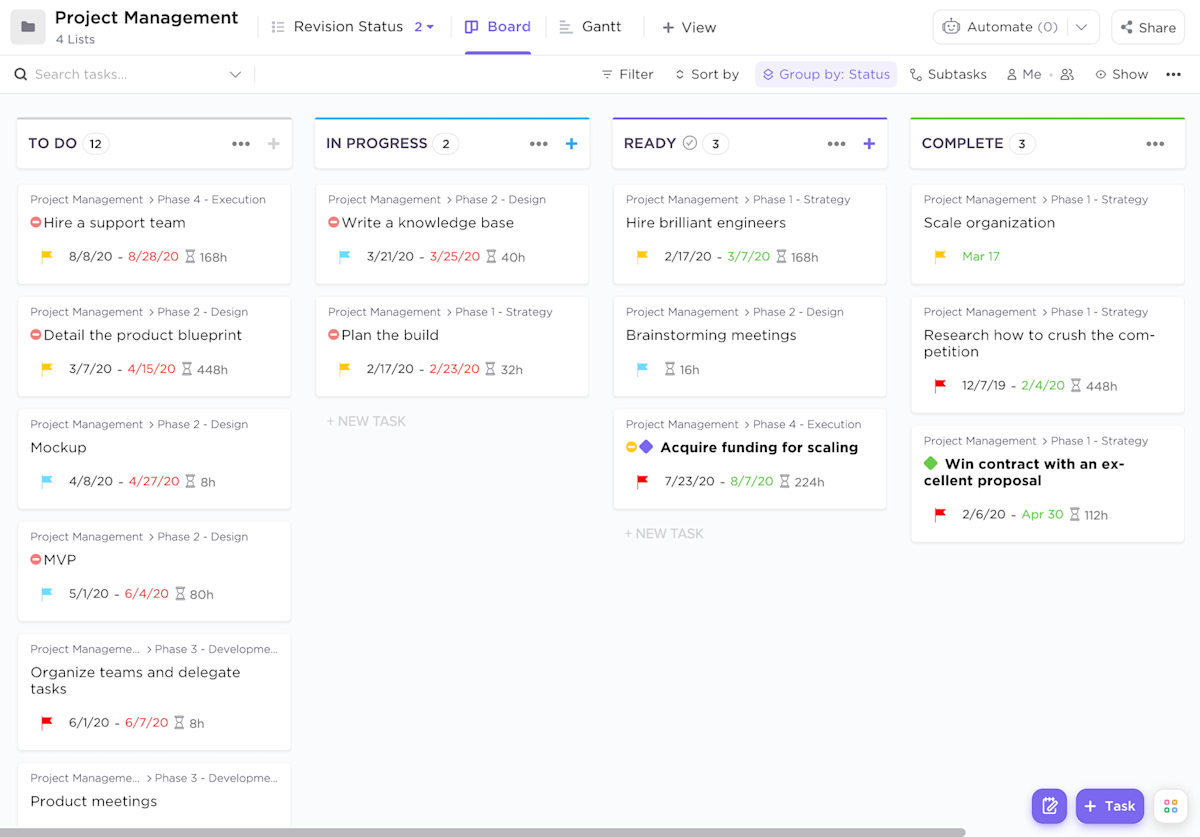Screen dimensions: 1200x837
Task: Toggle the Group by: Status setting
Action: [825, 74]
